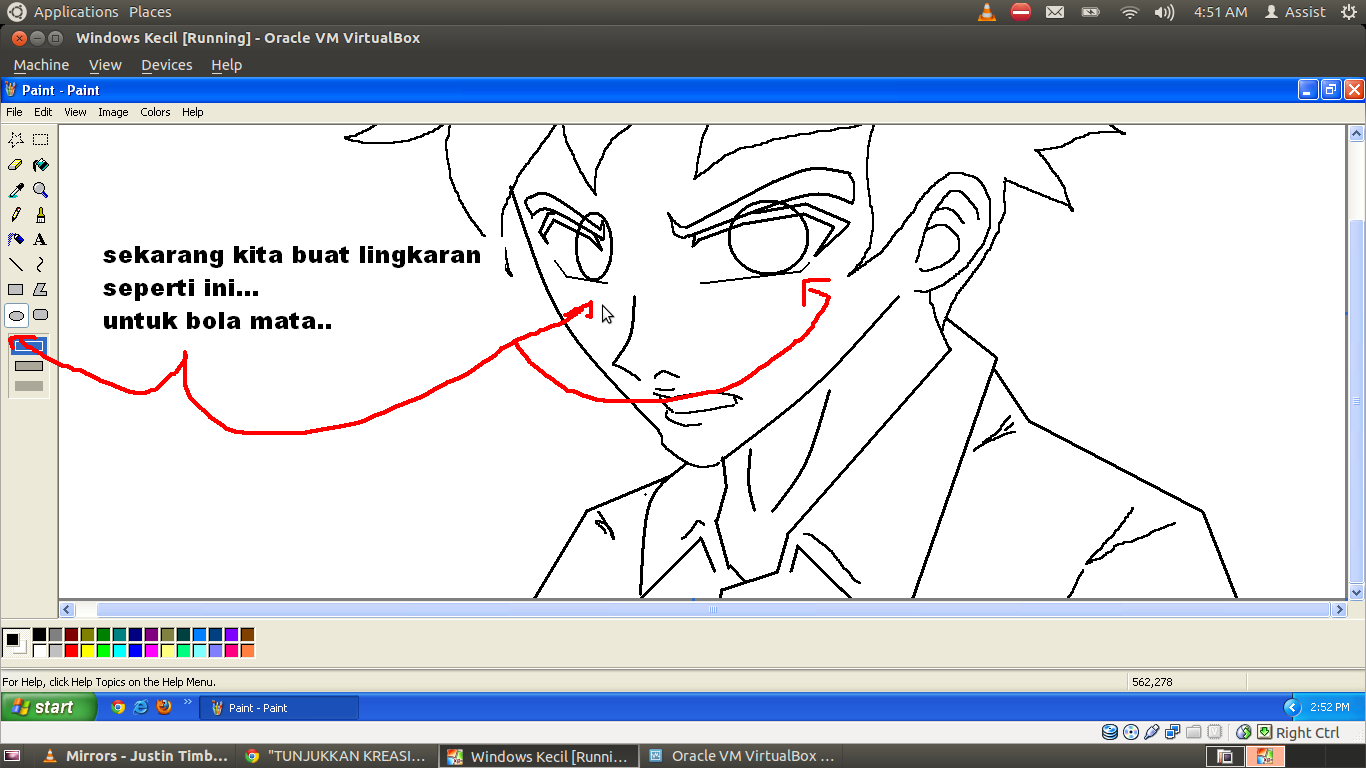Open Paint's Help menu

click(193, 112)
